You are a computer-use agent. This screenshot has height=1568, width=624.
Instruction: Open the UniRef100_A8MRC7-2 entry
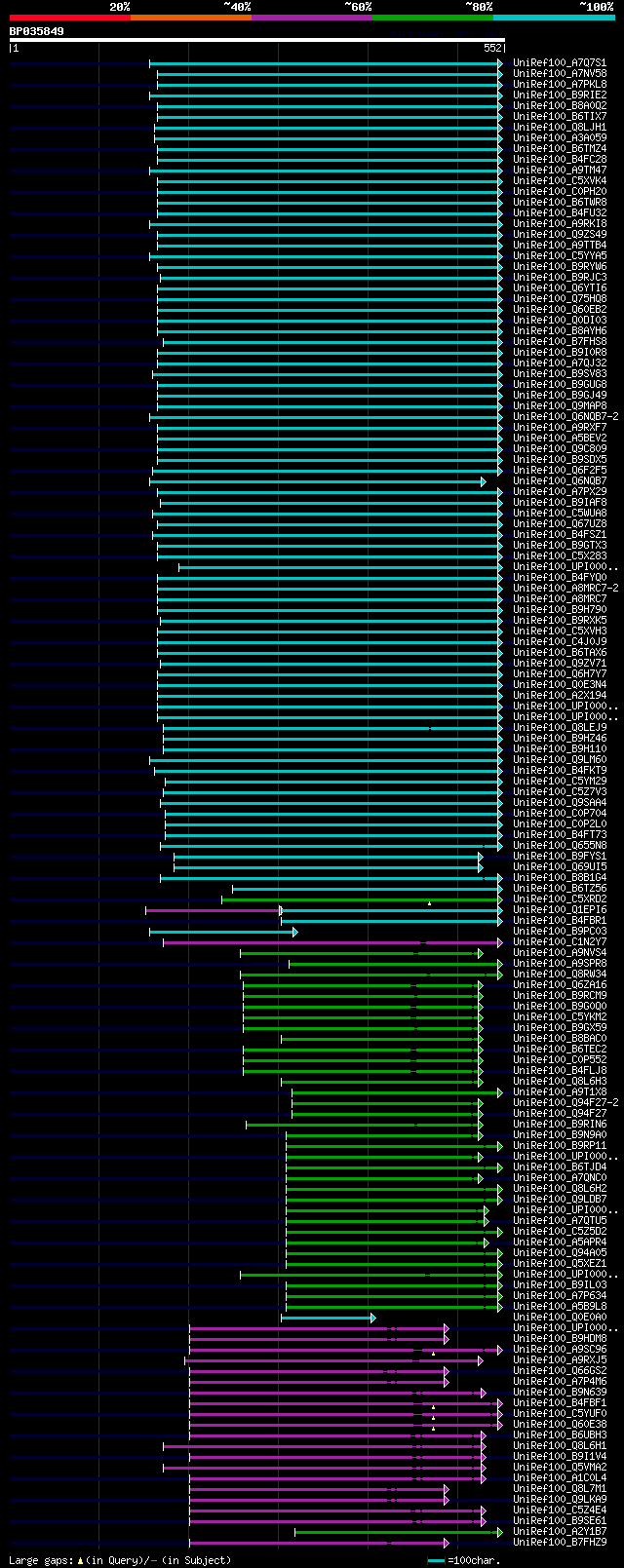coord(565,589)
